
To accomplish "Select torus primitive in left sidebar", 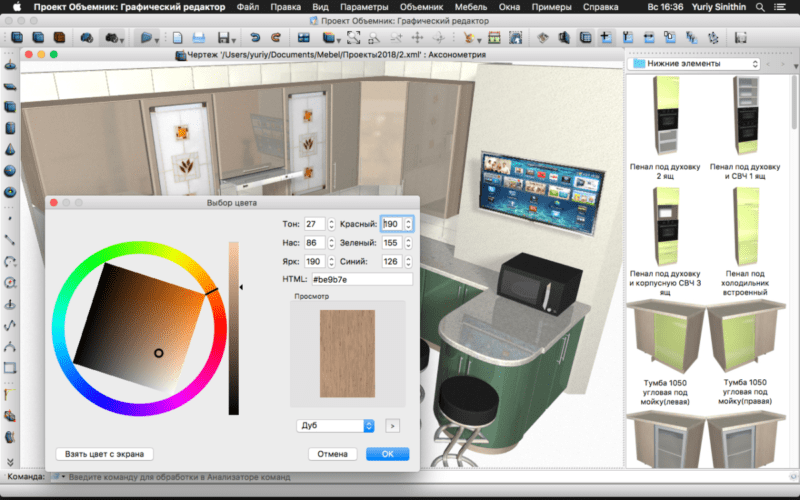I will 10,192.
